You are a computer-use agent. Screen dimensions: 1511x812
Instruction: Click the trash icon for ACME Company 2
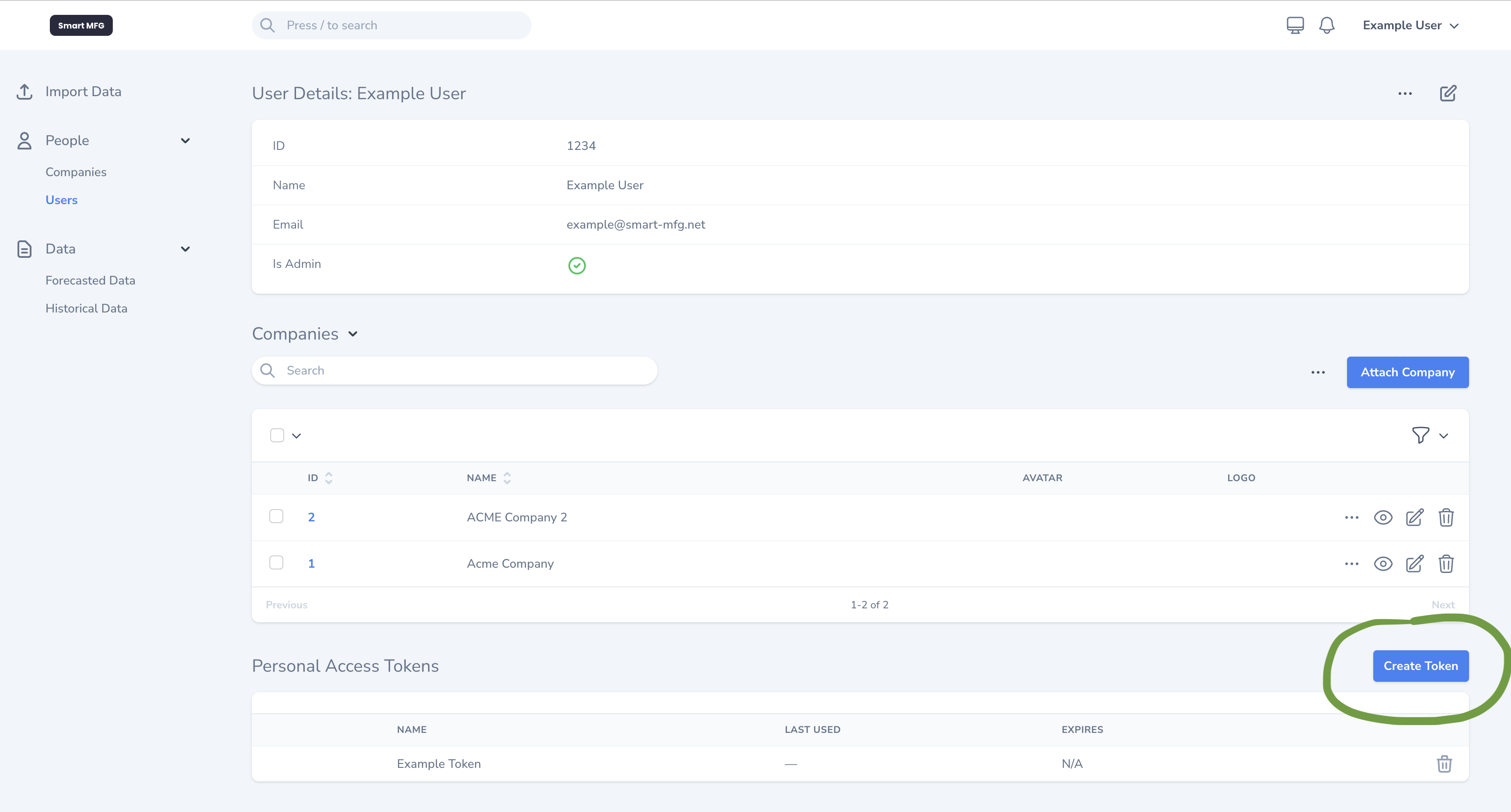1446,517
